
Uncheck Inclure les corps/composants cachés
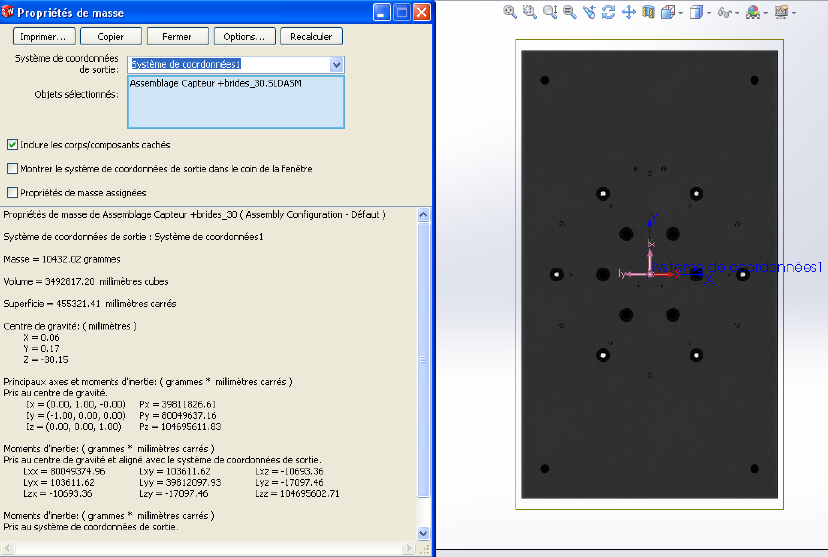12,144
